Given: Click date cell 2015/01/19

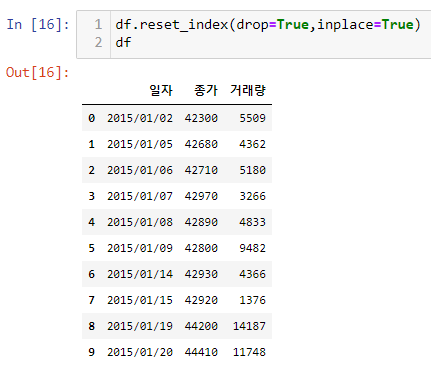Looking at the screenshot, I should pos(140,326).
